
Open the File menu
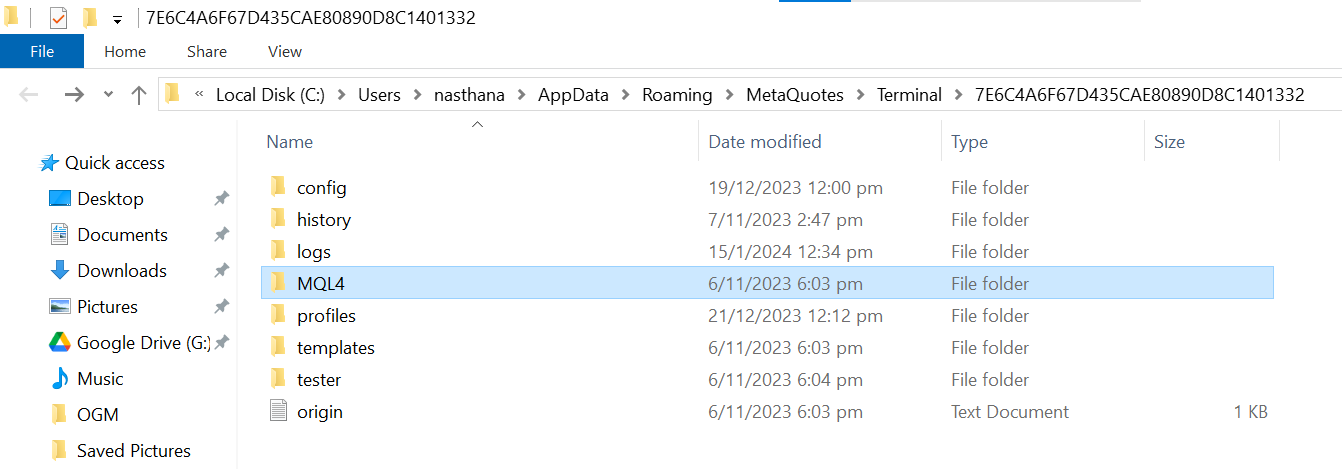click(x=42, y=51)
